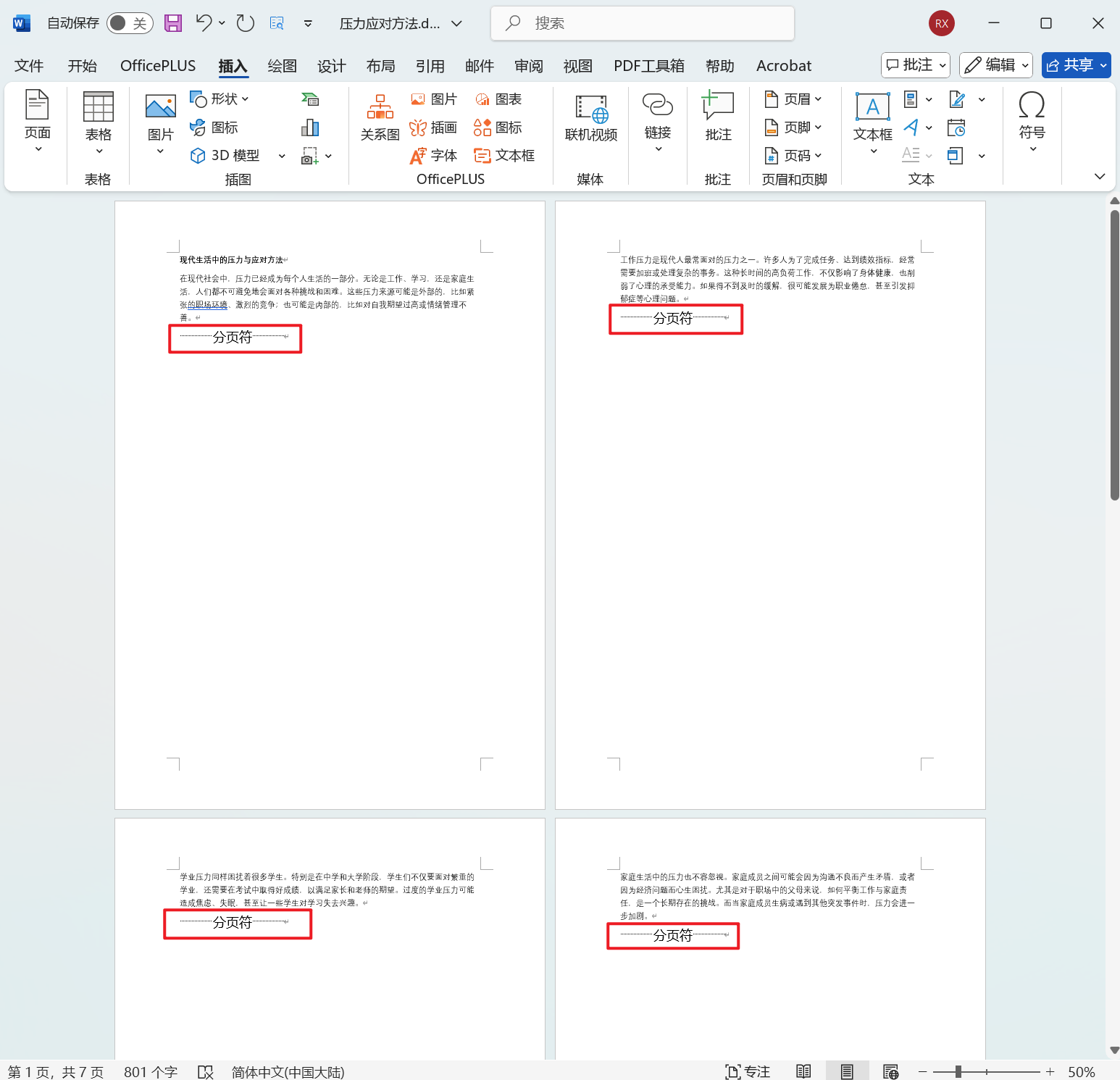1120x1080 pixels.
Task: Click the 搜索 search box
Action: point(643,23)
